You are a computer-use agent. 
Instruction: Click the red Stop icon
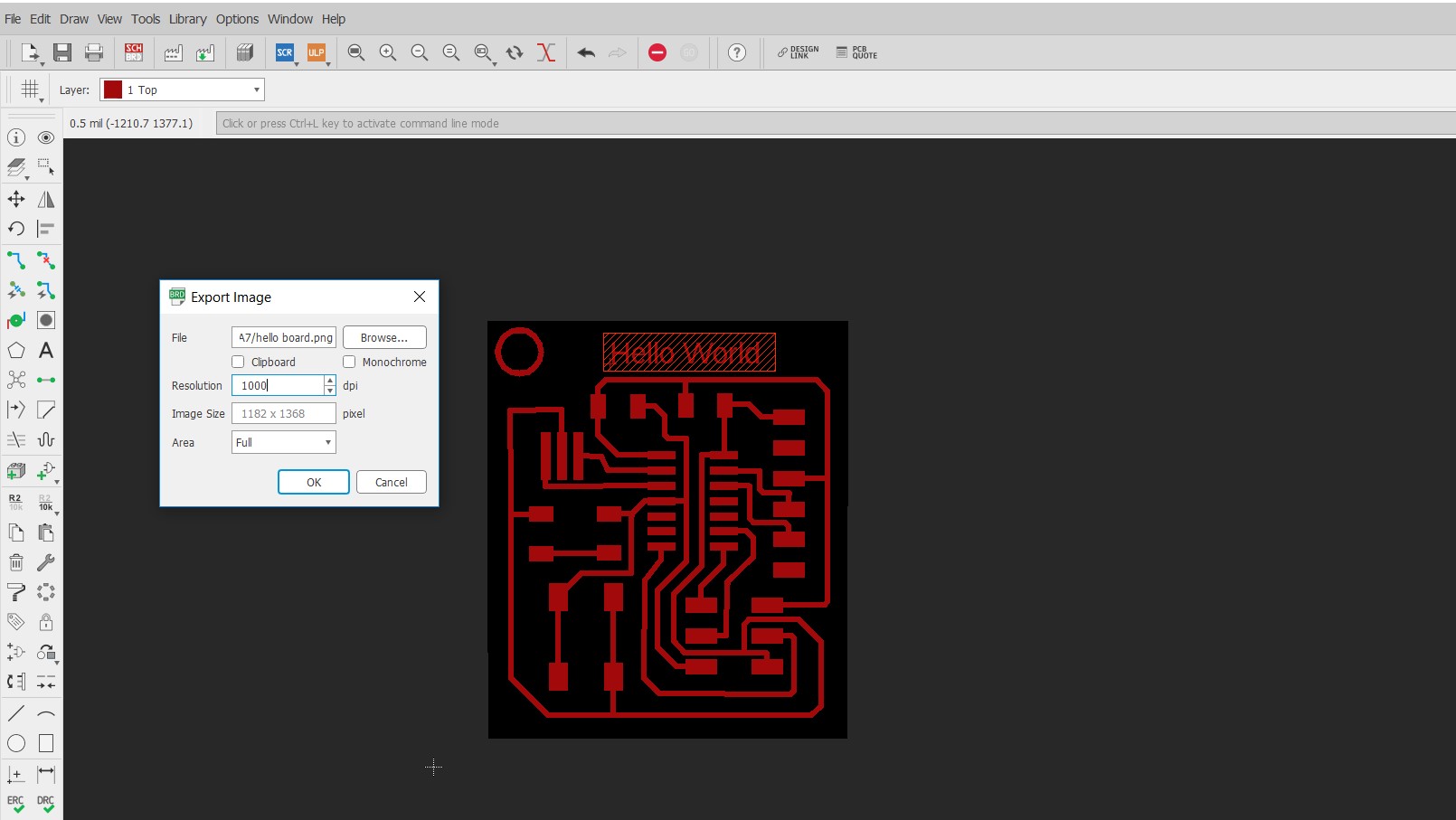[x=657, y=52]
